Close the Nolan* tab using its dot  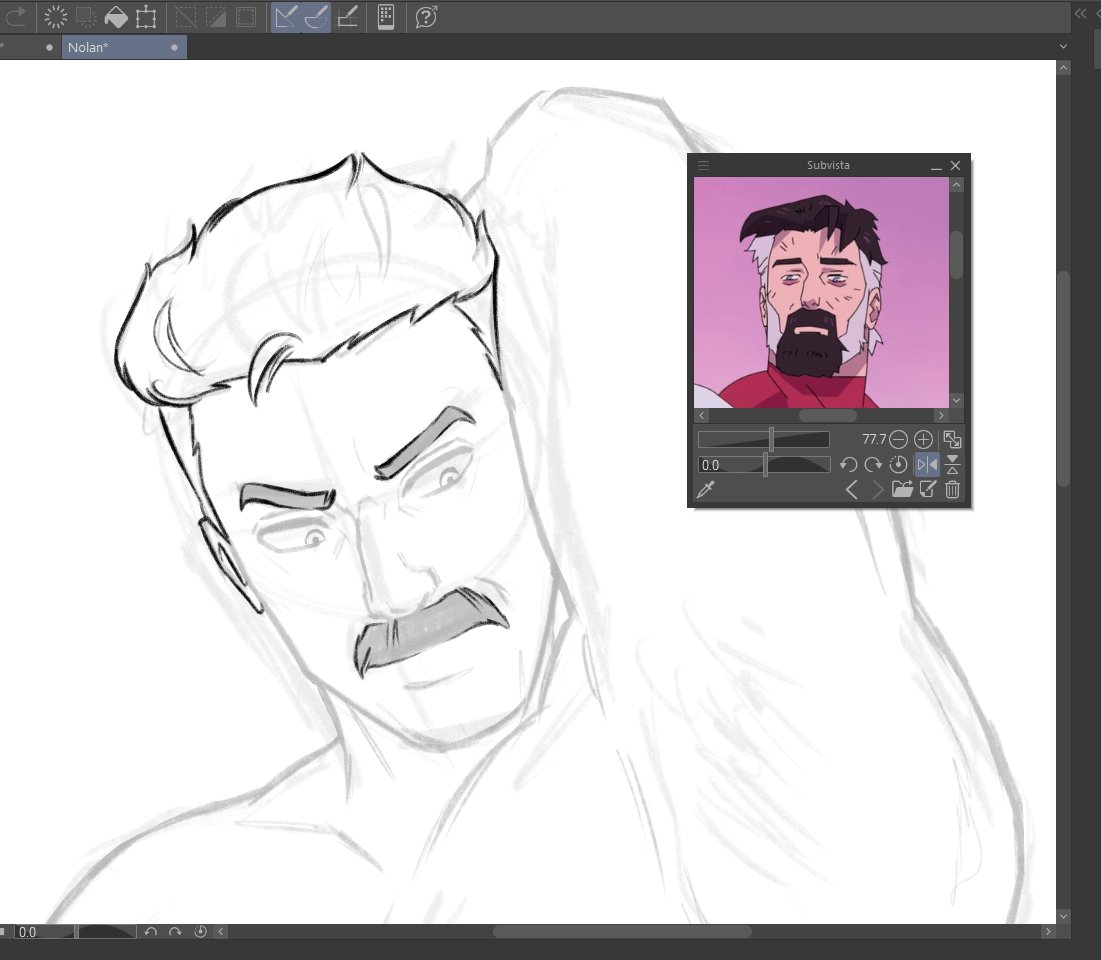click(174, 47)
